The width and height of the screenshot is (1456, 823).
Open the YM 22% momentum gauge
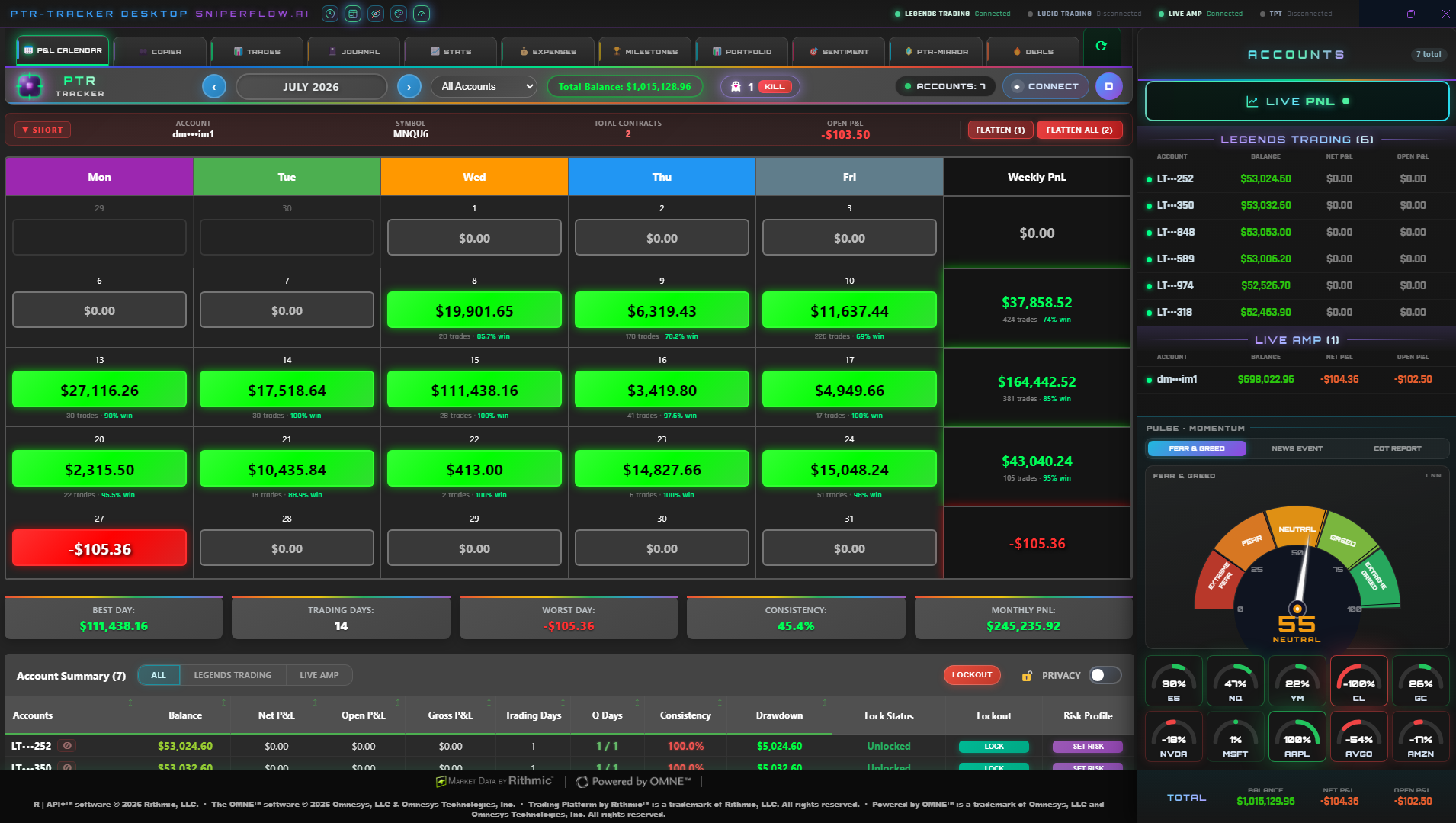(1297, 681)
